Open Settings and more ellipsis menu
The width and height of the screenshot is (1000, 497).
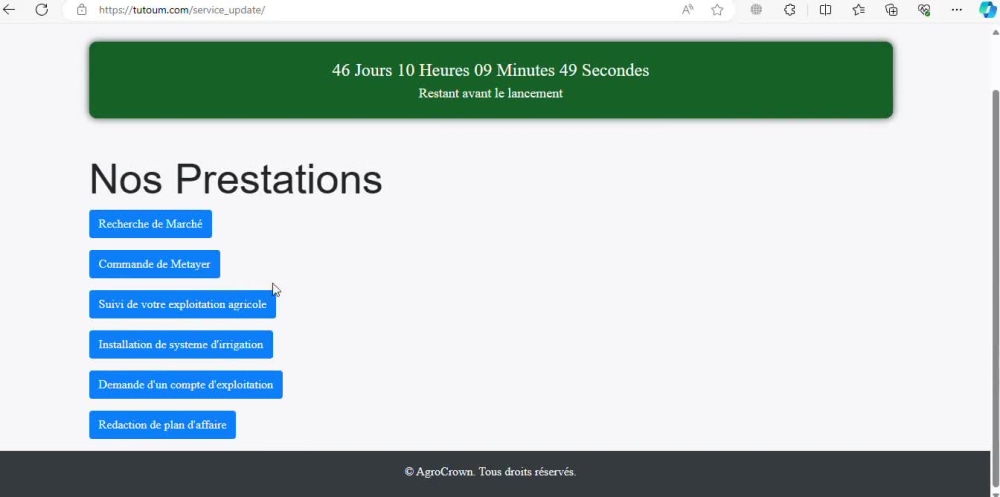(x=957, y=10)
